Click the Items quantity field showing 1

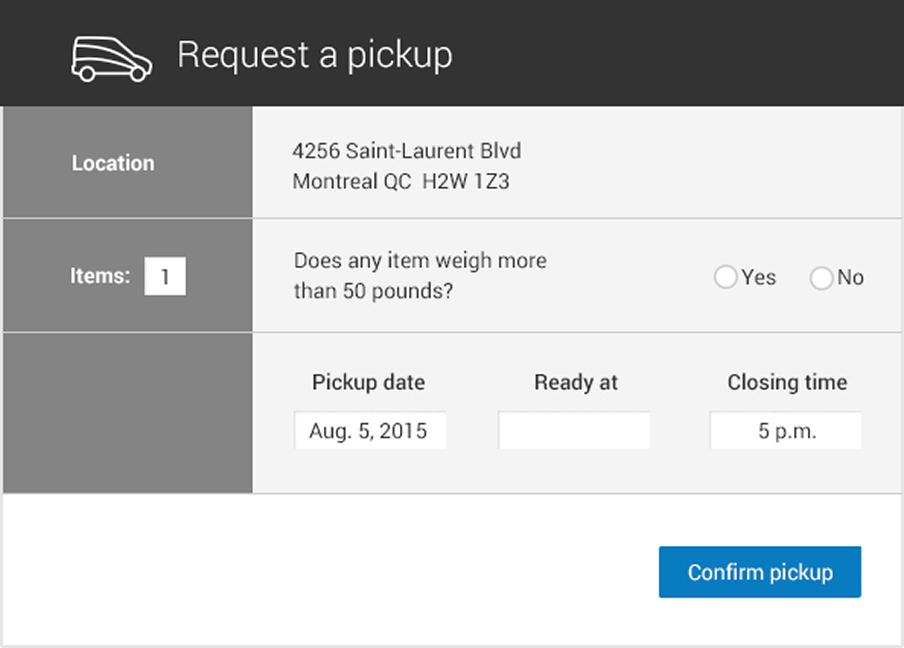coord(165,276)
